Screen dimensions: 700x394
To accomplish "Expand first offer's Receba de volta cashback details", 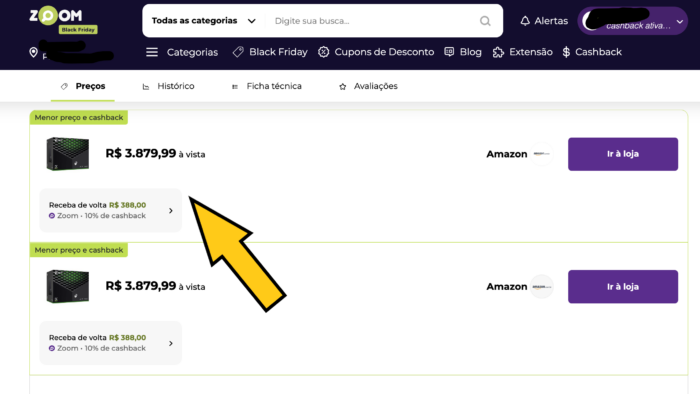I will point(111,210).
